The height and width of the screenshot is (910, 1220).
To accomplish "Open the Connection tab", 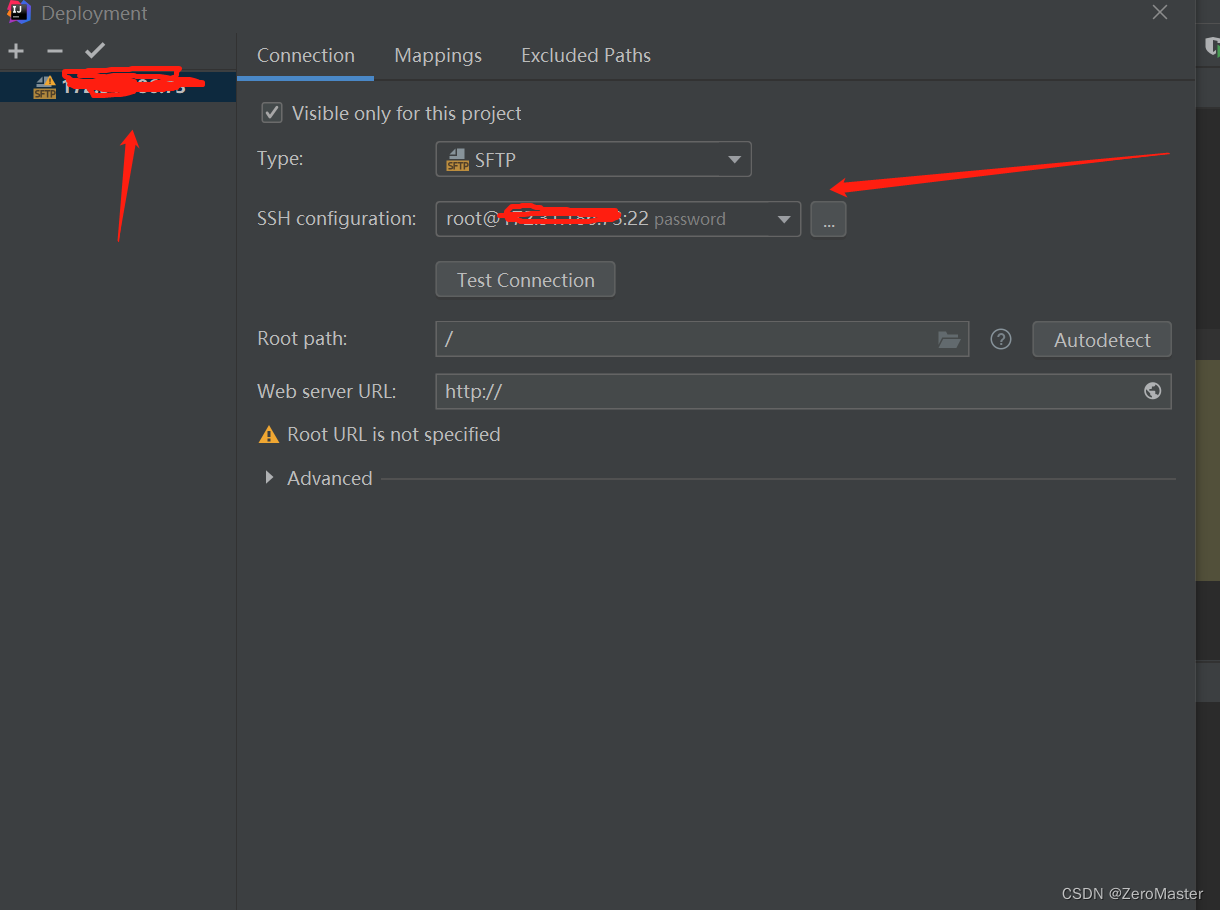I will 305,56.
